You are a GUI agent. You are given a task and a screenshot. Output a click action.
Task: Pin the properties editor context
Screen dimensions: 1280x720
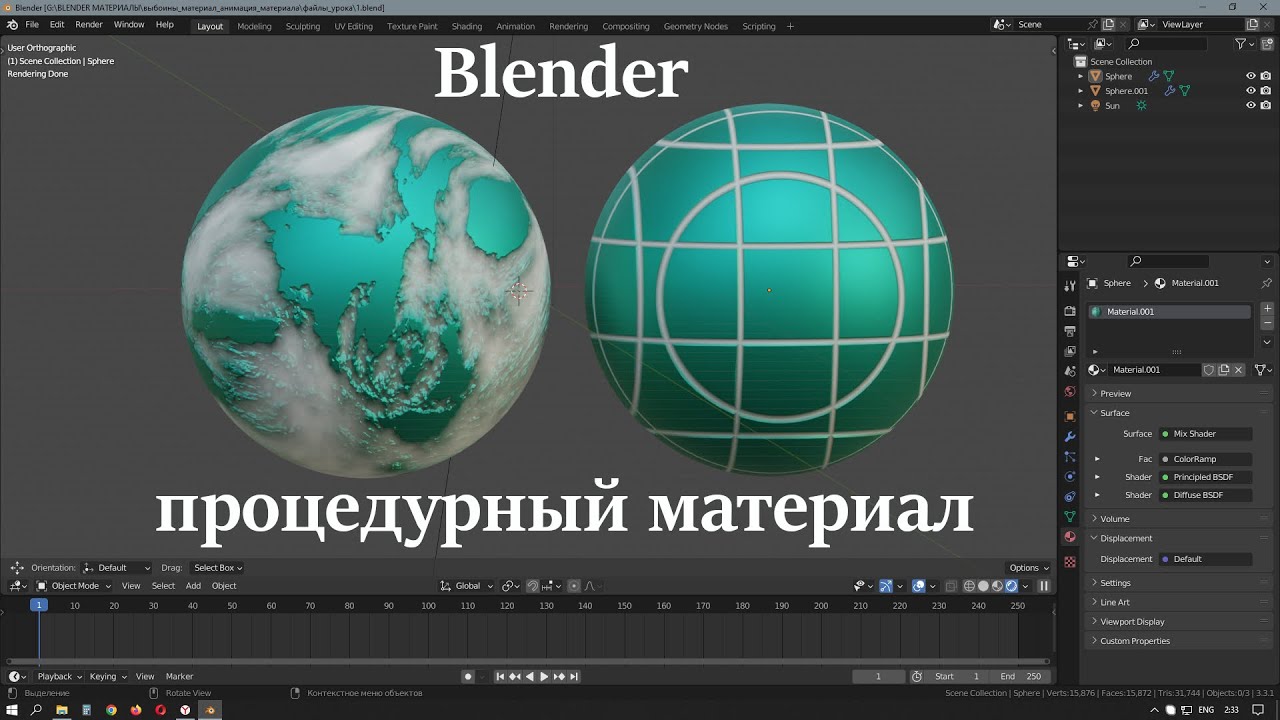[1266, 283]
